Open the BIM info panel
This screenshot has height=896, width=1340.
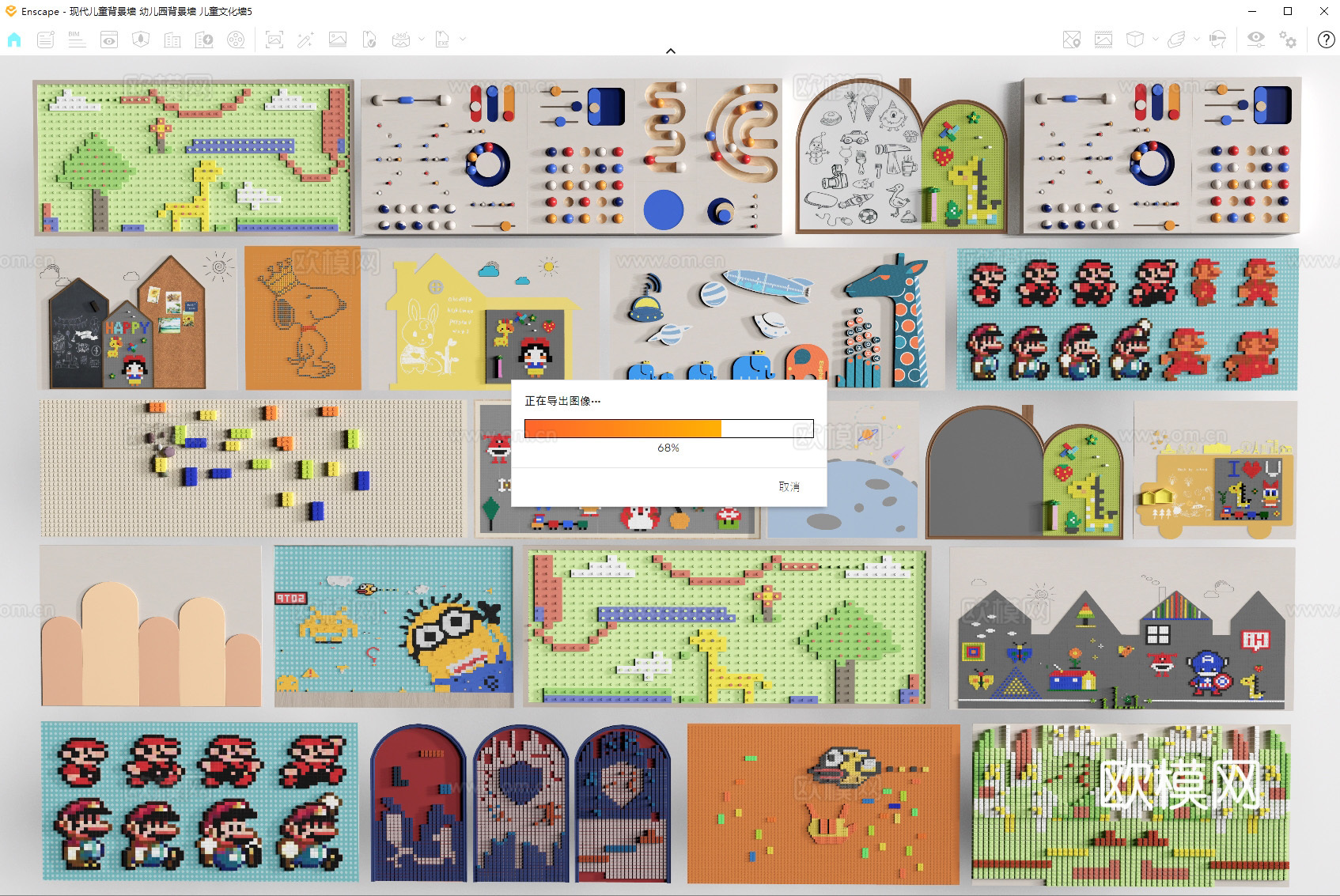click(x=77, y=40)
